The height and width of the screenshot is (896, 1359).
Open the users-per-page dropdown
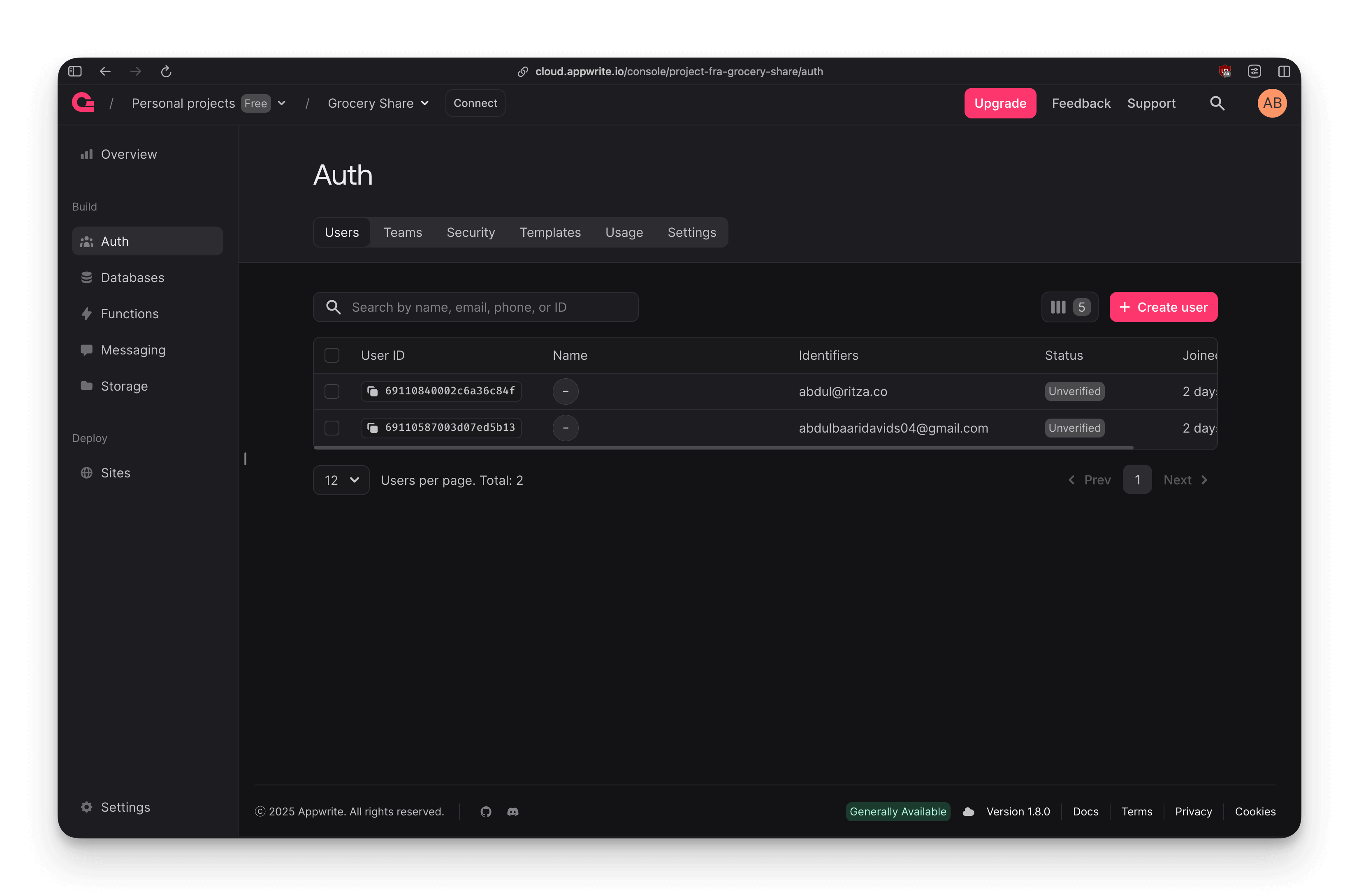coord(341,480)
